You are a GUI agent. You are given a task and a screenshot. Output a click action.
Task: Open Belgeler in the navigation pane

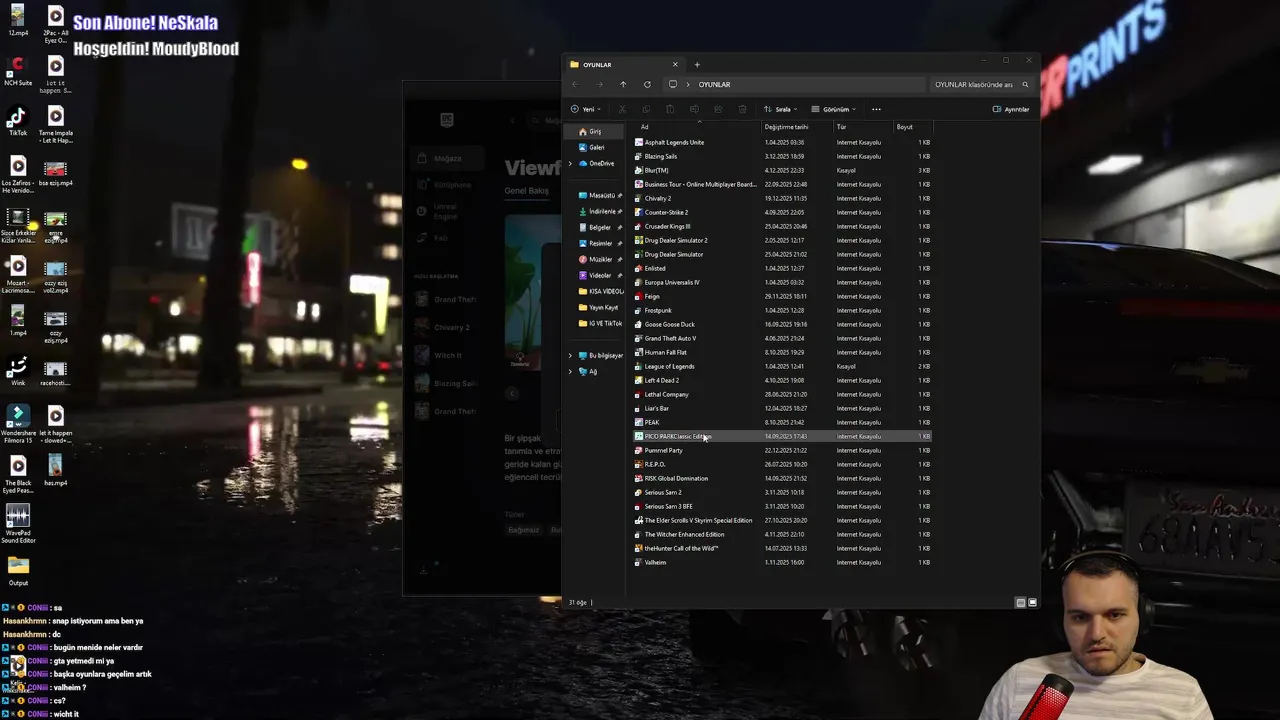[599, 227]
